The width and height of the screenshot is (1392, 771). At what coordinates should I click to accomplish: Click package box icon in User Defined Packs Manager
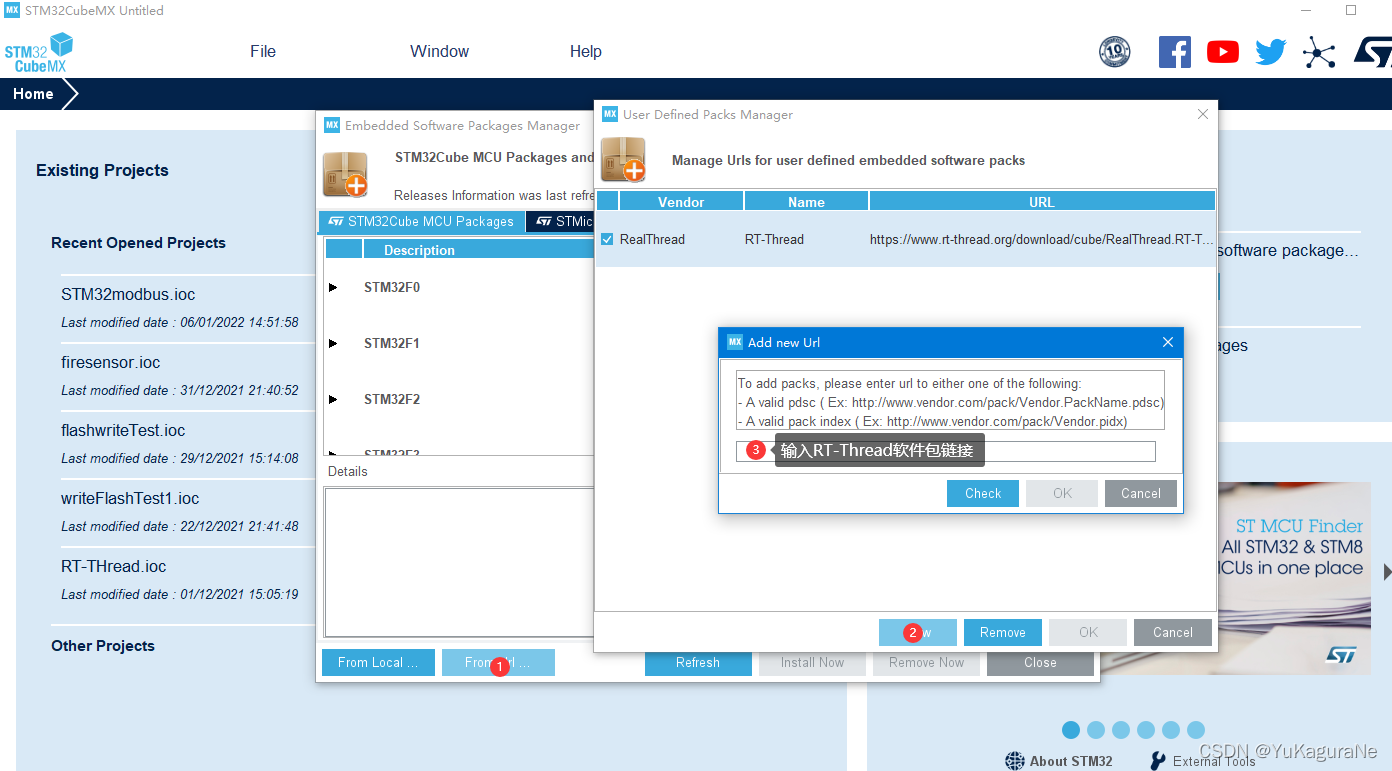click(x=623, y=160)
